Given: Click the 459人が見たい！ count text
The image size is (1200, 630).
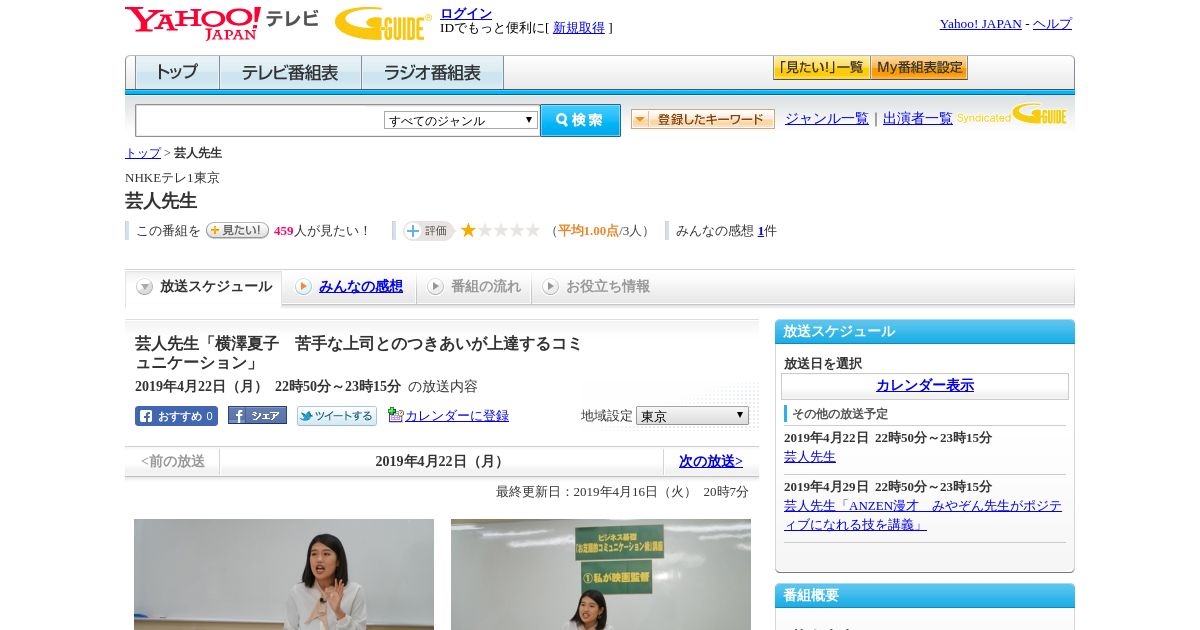Looking at the screenshot, I should pos(322,231).
